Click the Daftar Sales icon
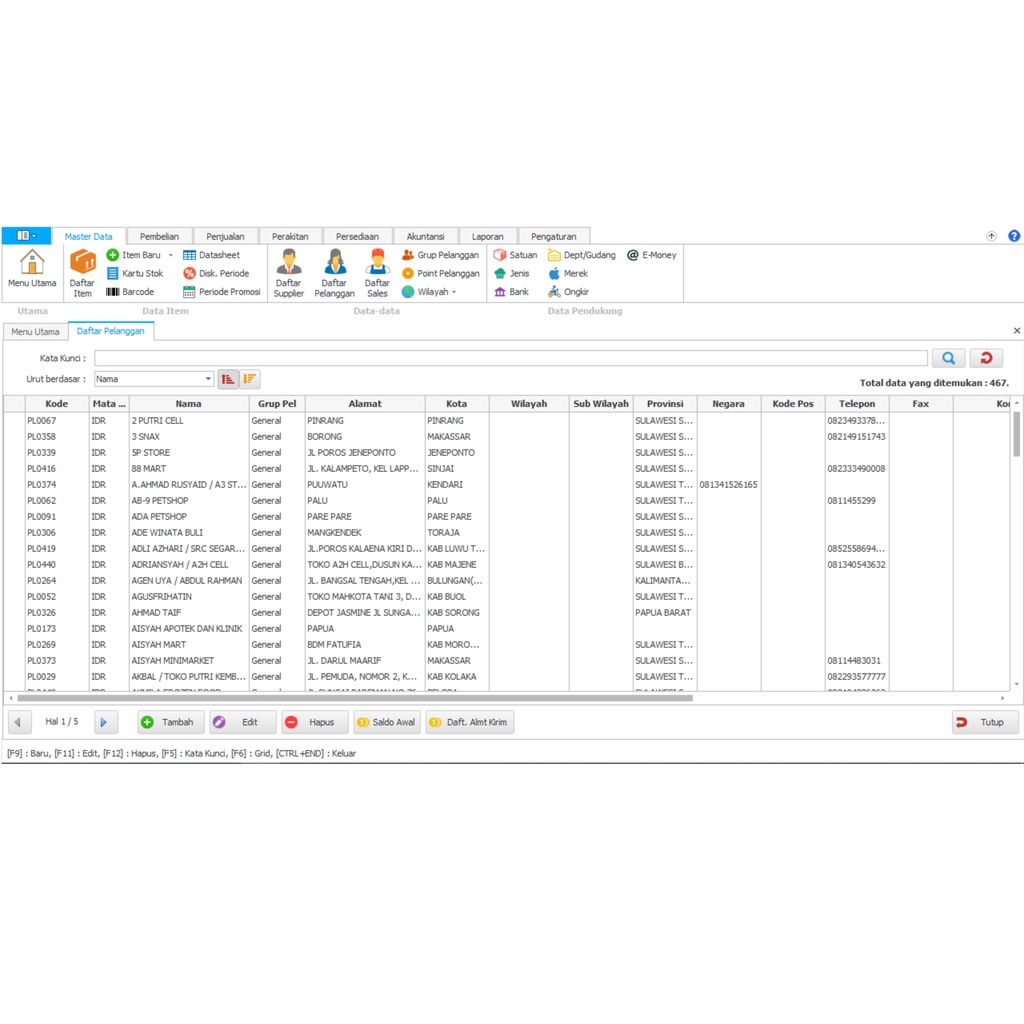The image size is (1024, 1024). pyautogui.click(x=377, y=273)
